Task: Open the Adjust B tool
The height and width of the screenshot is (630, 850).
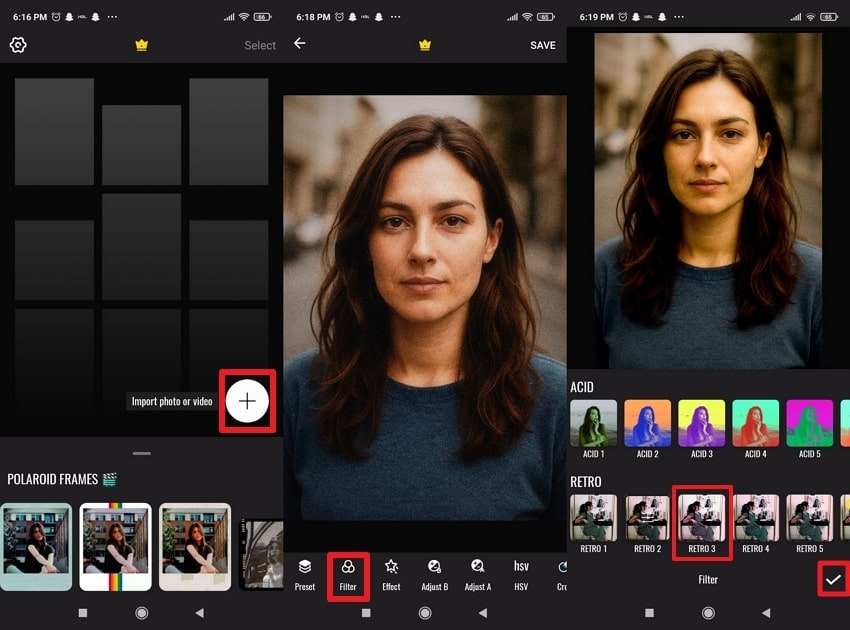Action: [x=435, y=576]
